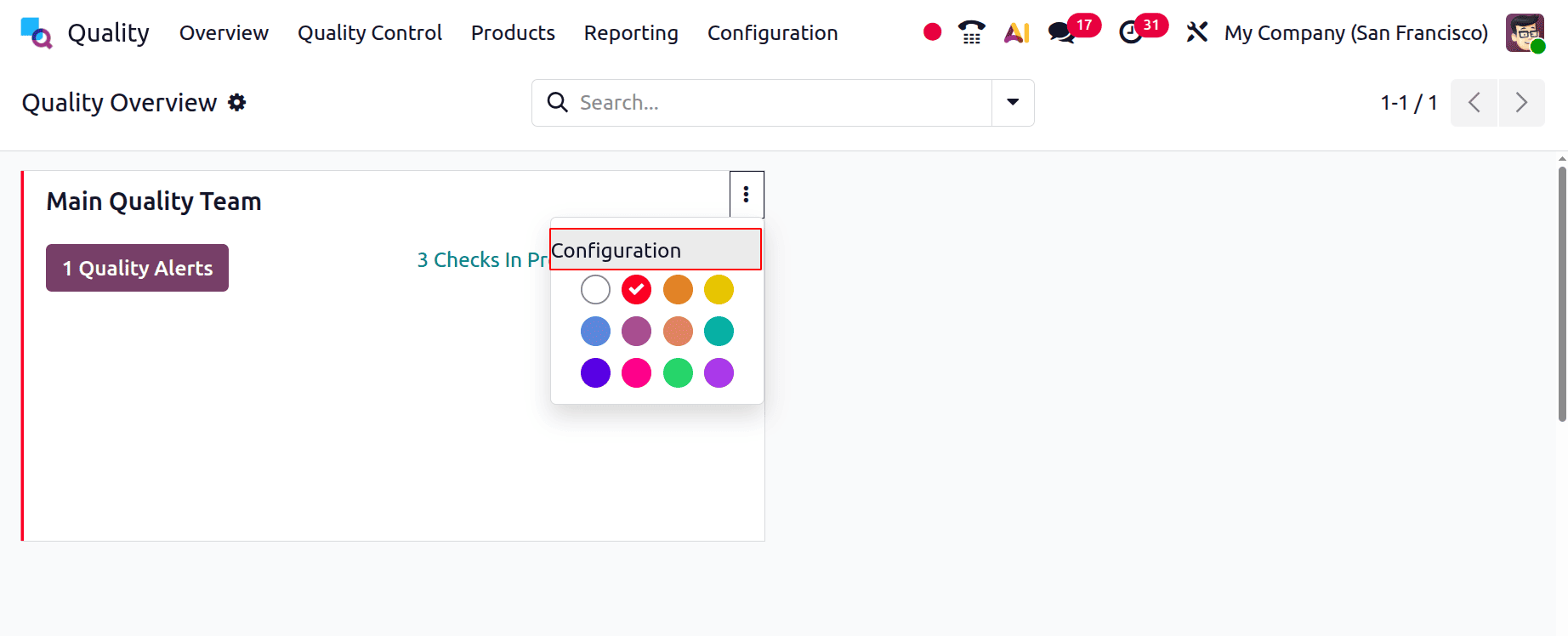Image resolution: width=1568 pixels, height=636 pixels.
Task: Pick the salmon color swatch
Action: [x=678, y=332]
